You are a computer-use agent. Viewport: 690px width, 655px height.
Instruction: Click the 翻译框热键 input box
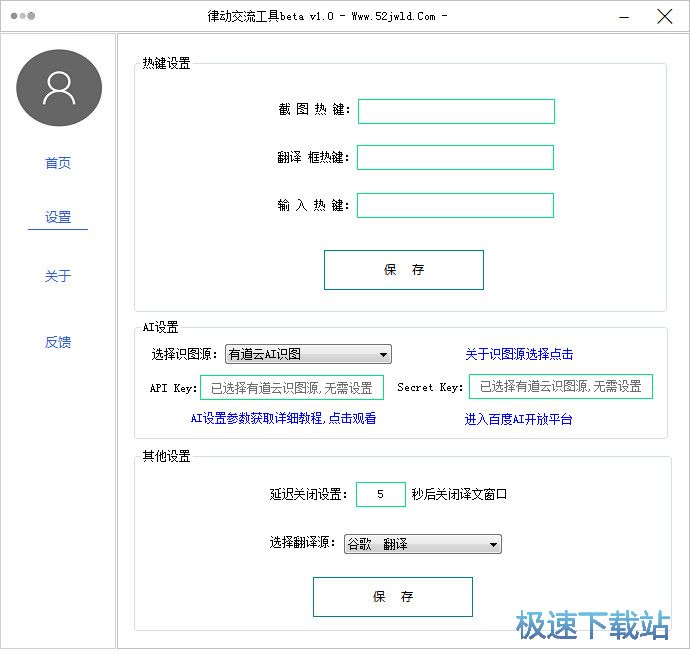click(x=455, y=158)
